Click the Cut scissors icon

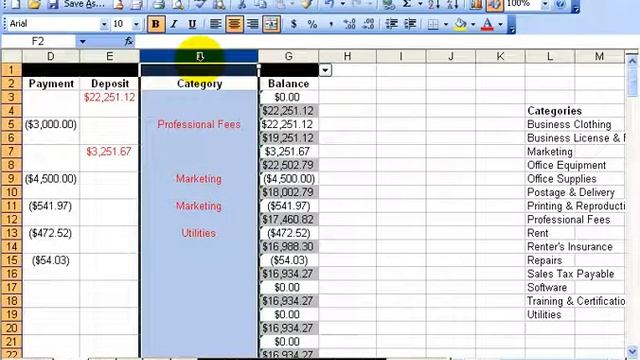[x=242, y=4]
